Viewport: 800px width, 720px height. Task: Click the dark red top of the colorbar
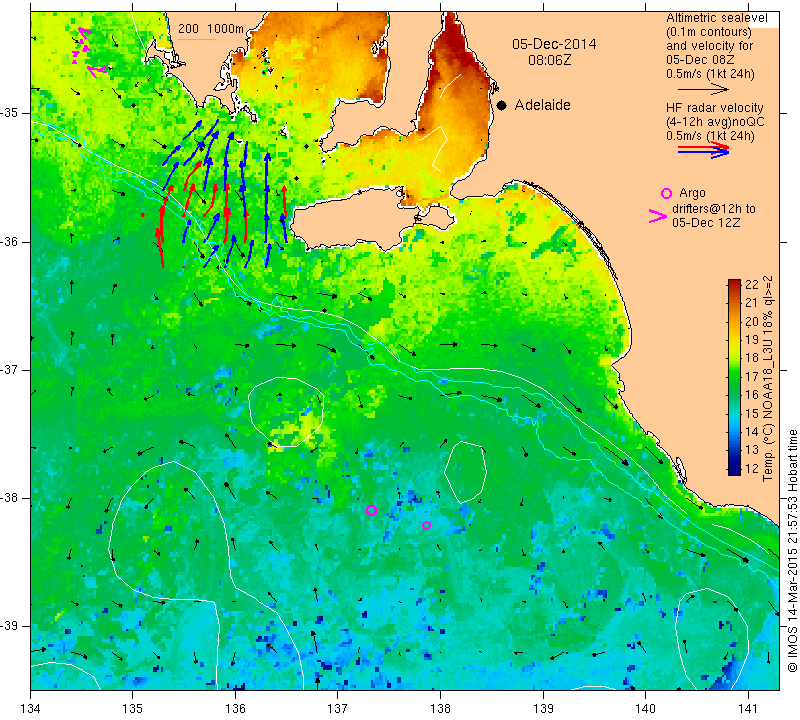pos(734,285)
